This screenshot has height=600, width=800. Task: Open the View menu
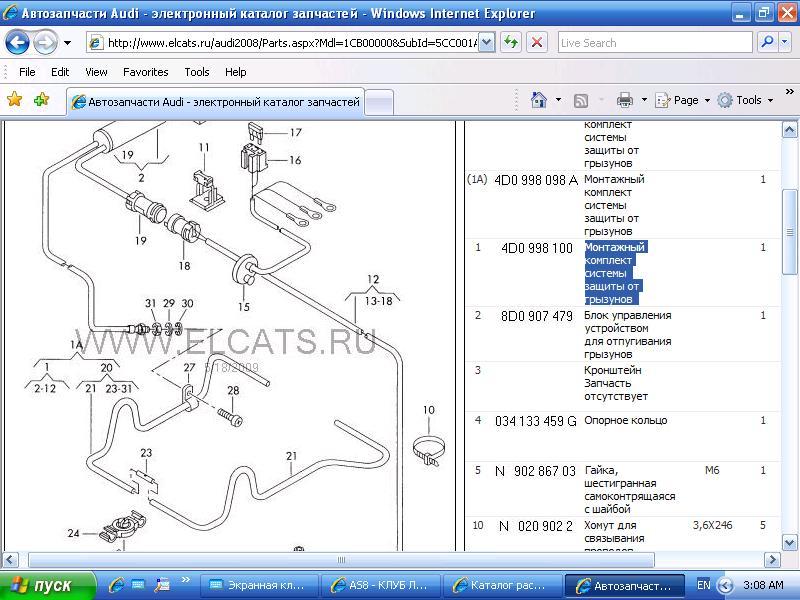click(96, 72)
